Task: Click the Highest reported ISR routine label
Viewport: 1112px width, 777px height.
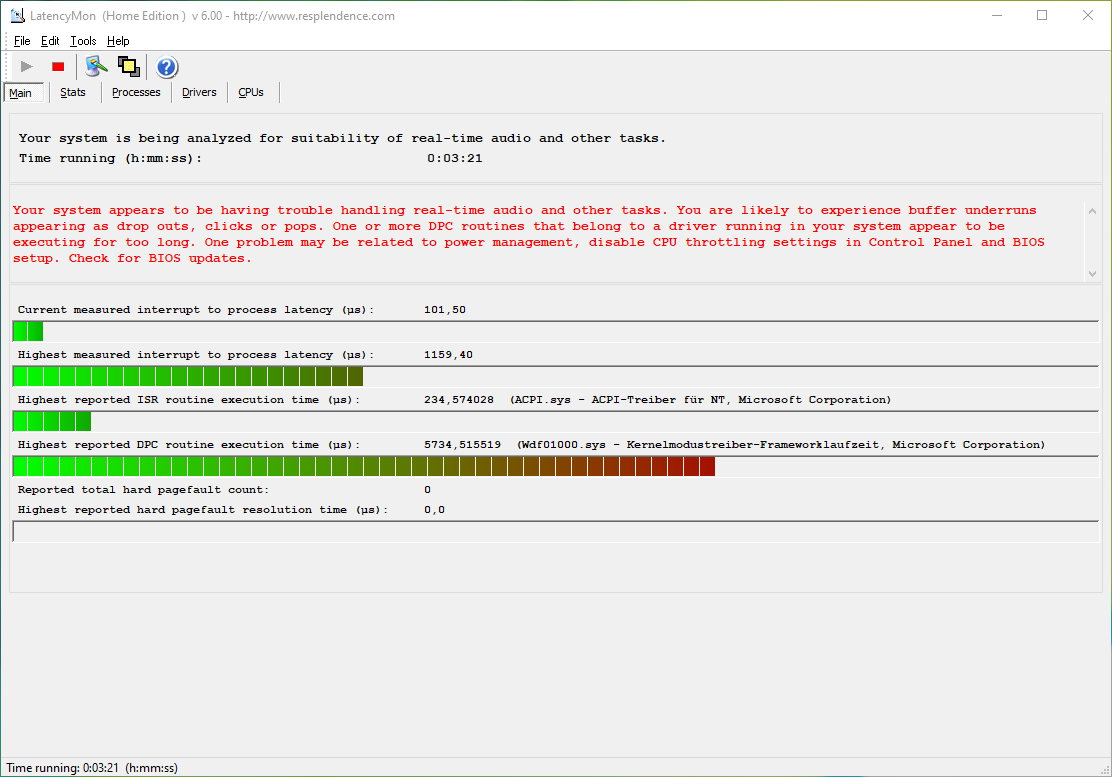Action: tap(189, 400)
